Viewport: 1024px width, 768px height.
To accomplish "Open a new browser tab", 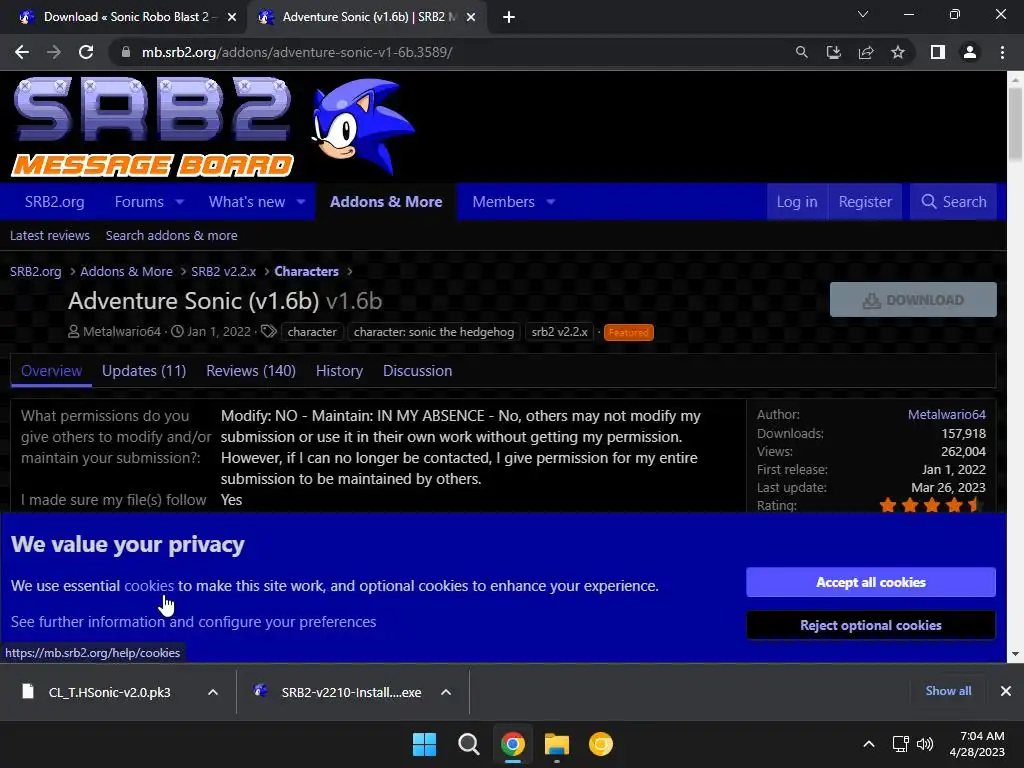I will (509, 17).
